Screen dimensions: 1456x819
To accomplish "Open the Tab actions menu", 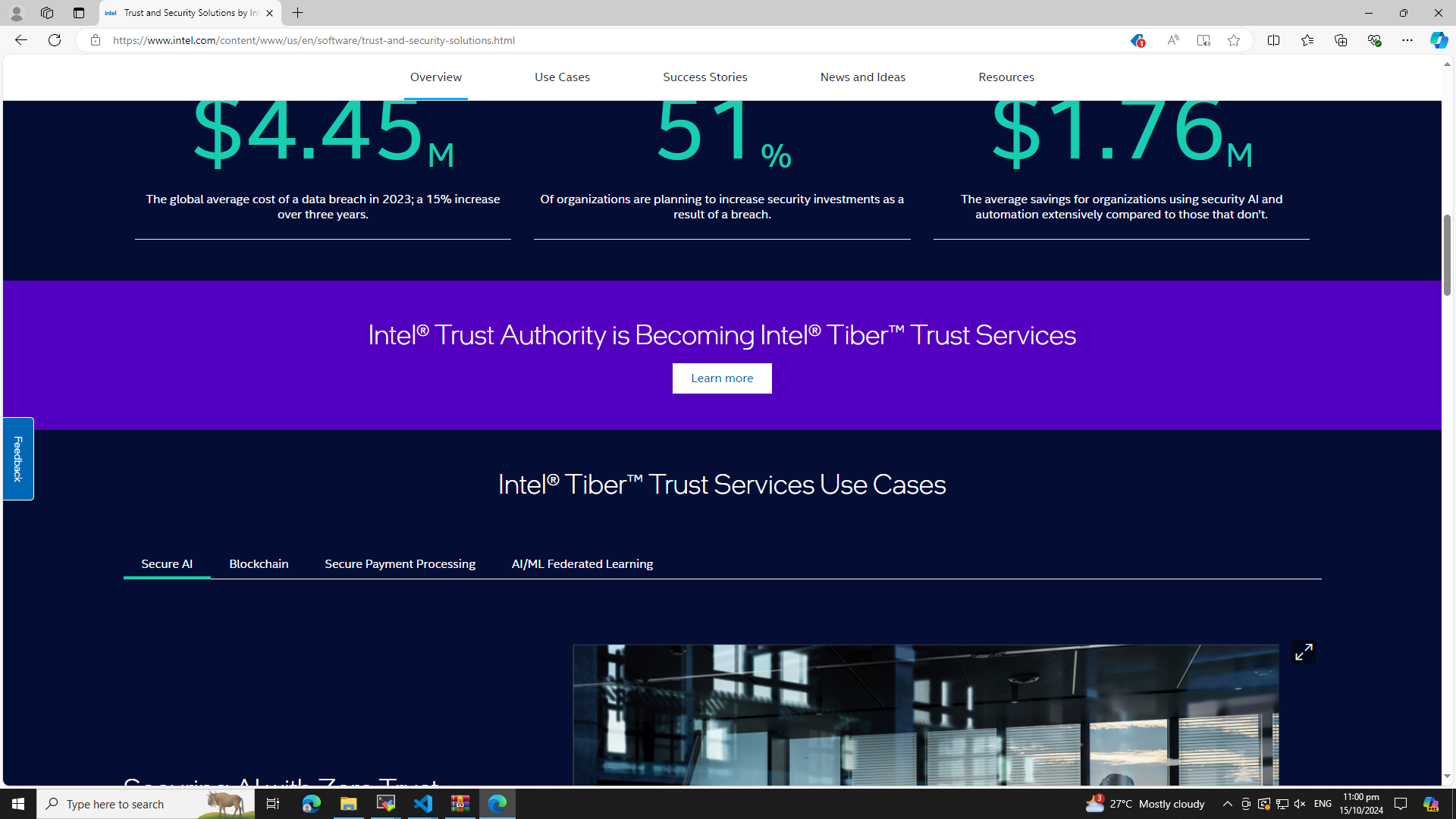I will 79,13.
